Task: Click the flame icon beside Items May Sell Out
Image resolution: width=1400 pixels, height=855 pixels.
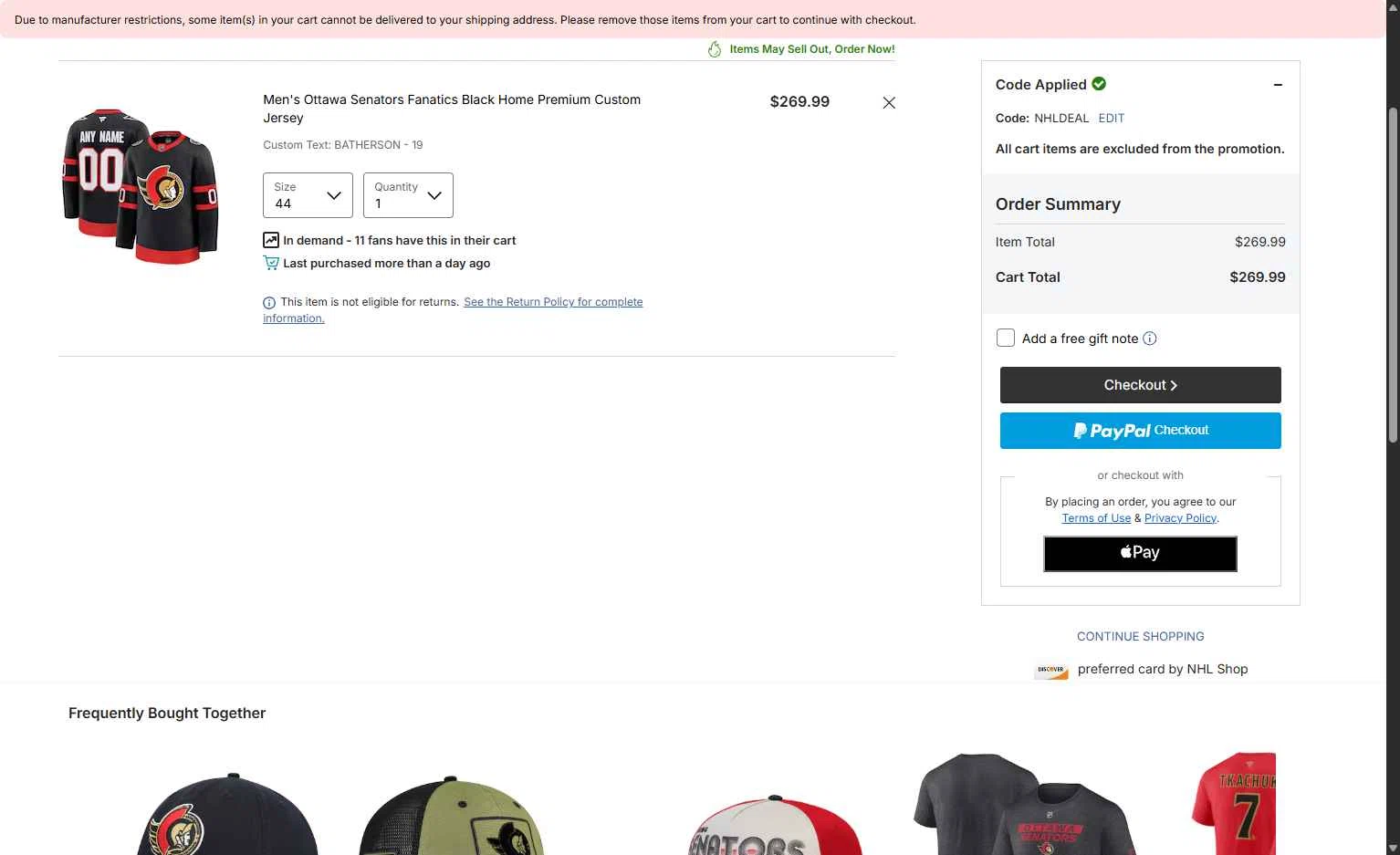Action: tap(715, 49)
